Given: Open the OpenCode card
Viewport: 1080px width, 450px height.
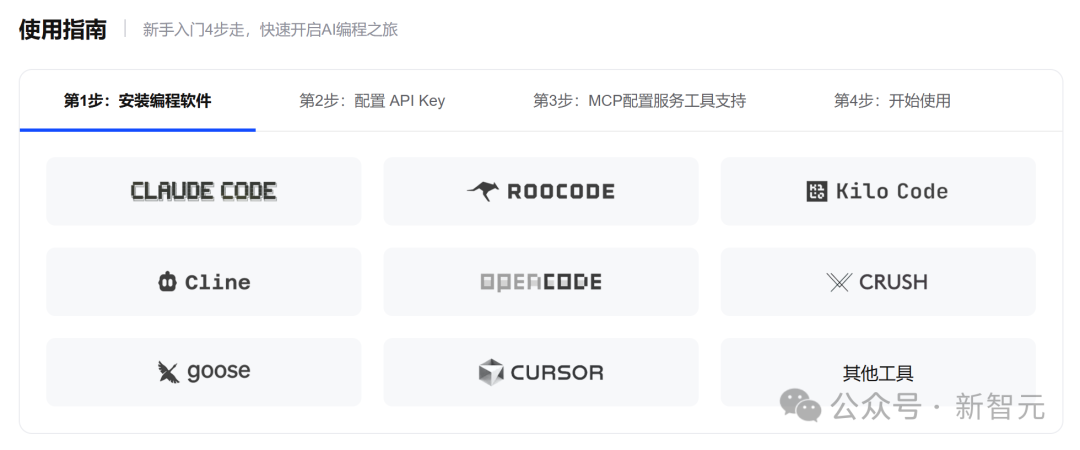Looking at the screenshot, I should point(541,282).
